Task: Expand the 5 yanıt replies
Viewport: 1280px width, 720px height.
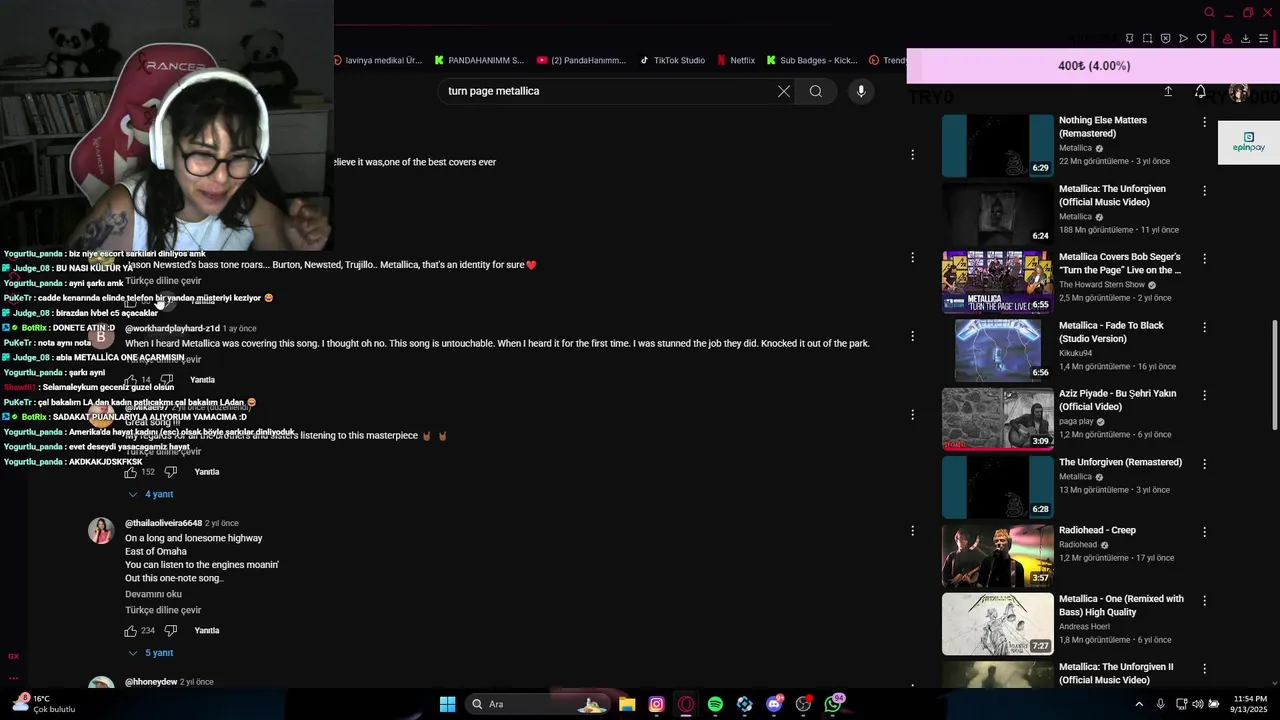Action: click(150, 653)
